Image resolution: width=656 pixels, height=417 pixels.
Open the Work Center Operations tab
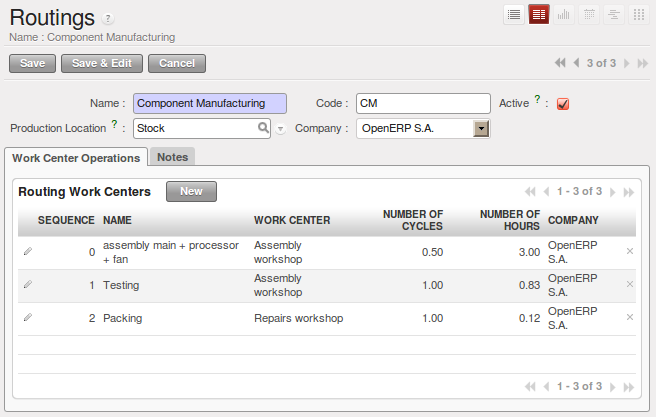click(x=76, y=158)
